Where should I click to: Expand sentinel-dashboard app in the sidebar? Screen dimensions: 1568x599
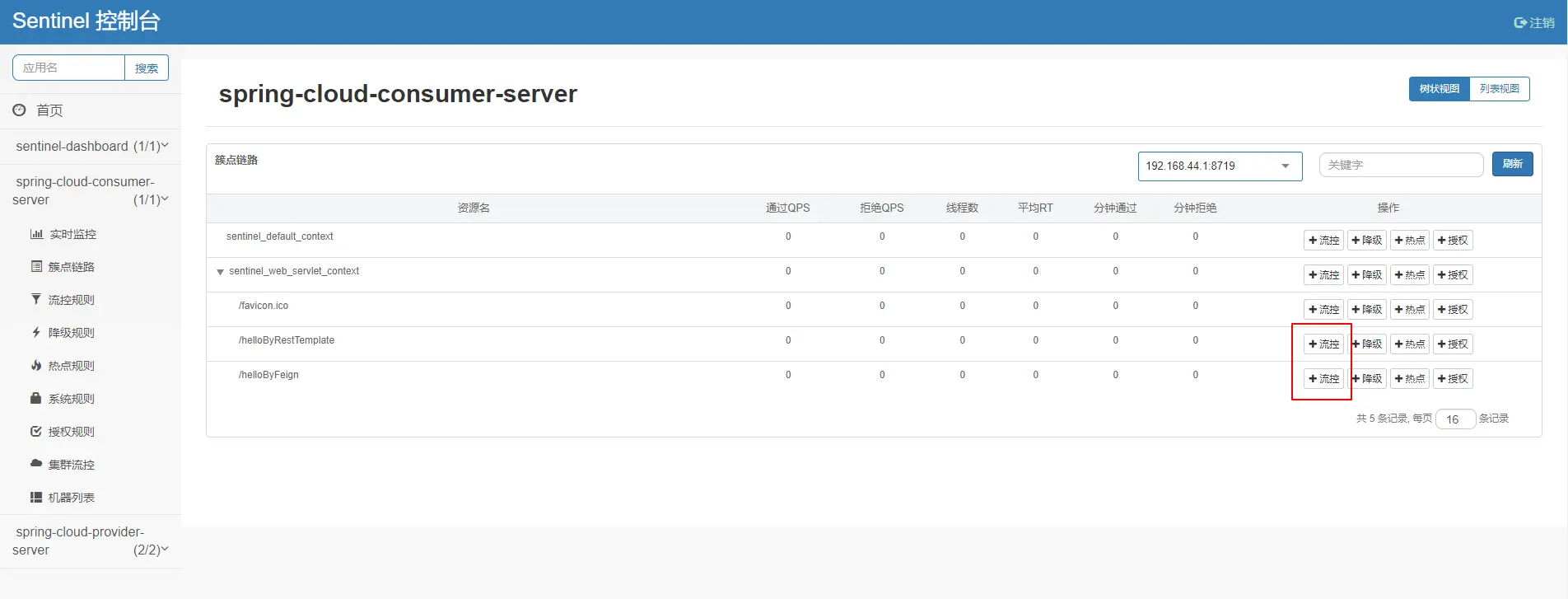pos(91,146)
